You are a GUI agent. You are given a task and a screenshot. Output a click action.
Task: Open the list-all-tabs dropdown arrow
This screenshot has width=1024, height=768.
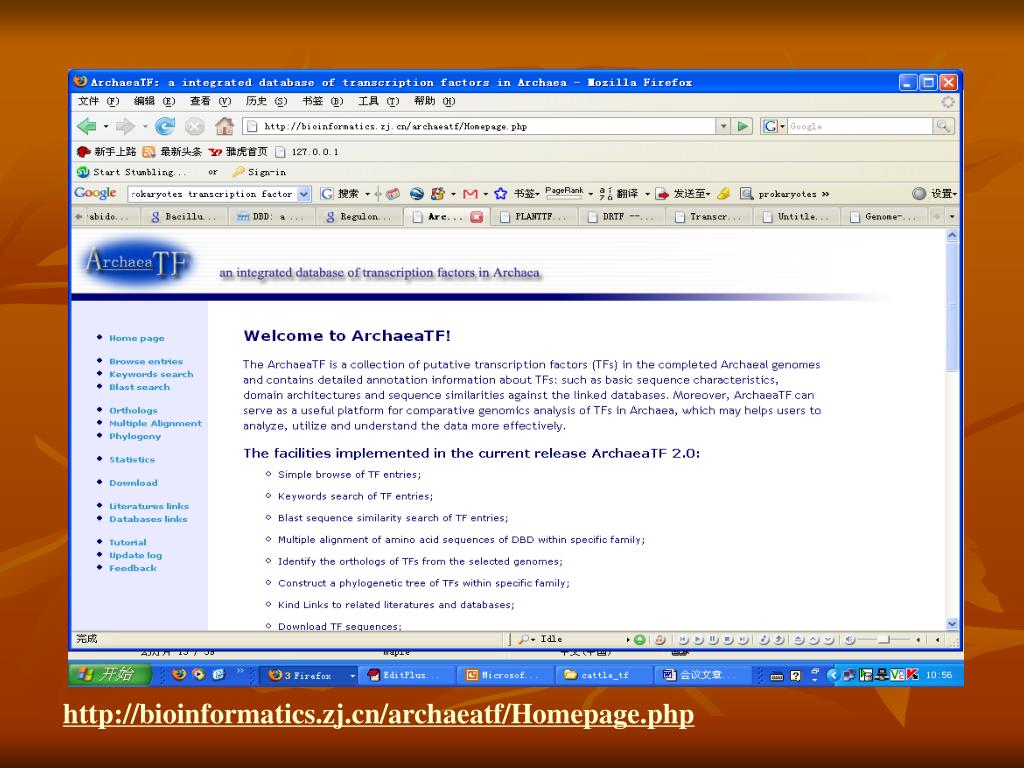click(952, 217)
